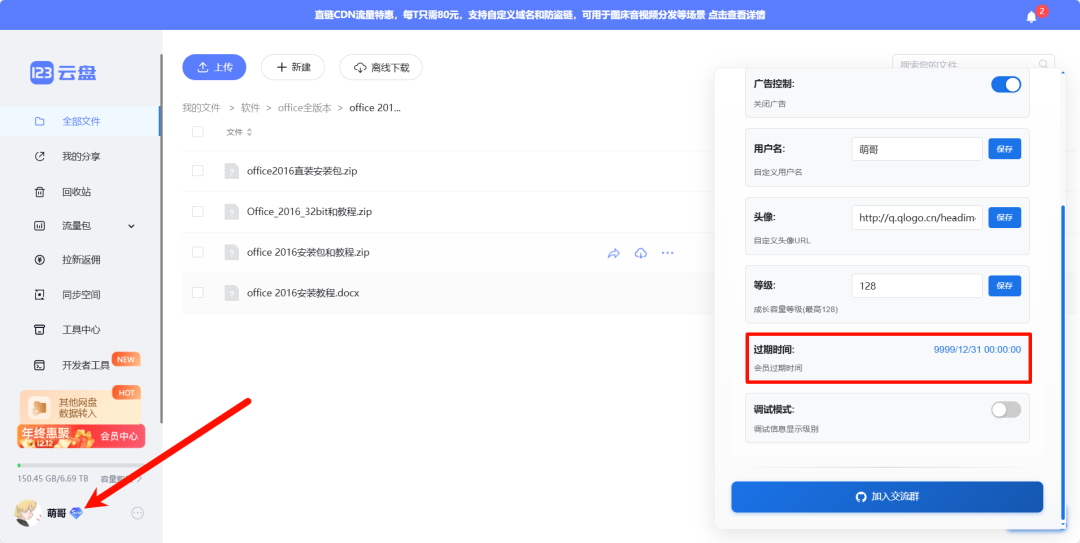This screenshot has height=543, width=1080.
Task: Click the 头像 URL input field
Action: pos(917,217)
